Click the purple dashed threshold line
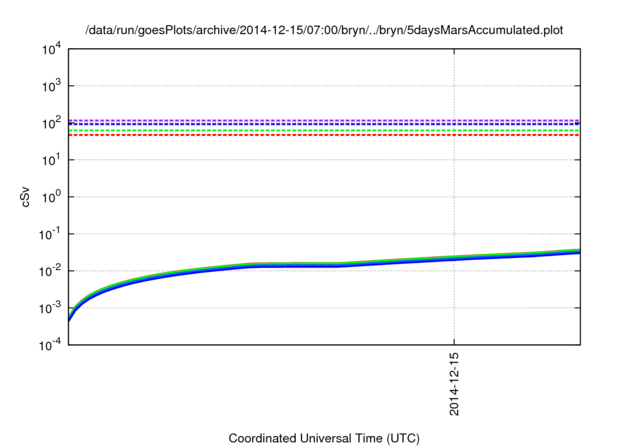640x448 pixels. 324,120
